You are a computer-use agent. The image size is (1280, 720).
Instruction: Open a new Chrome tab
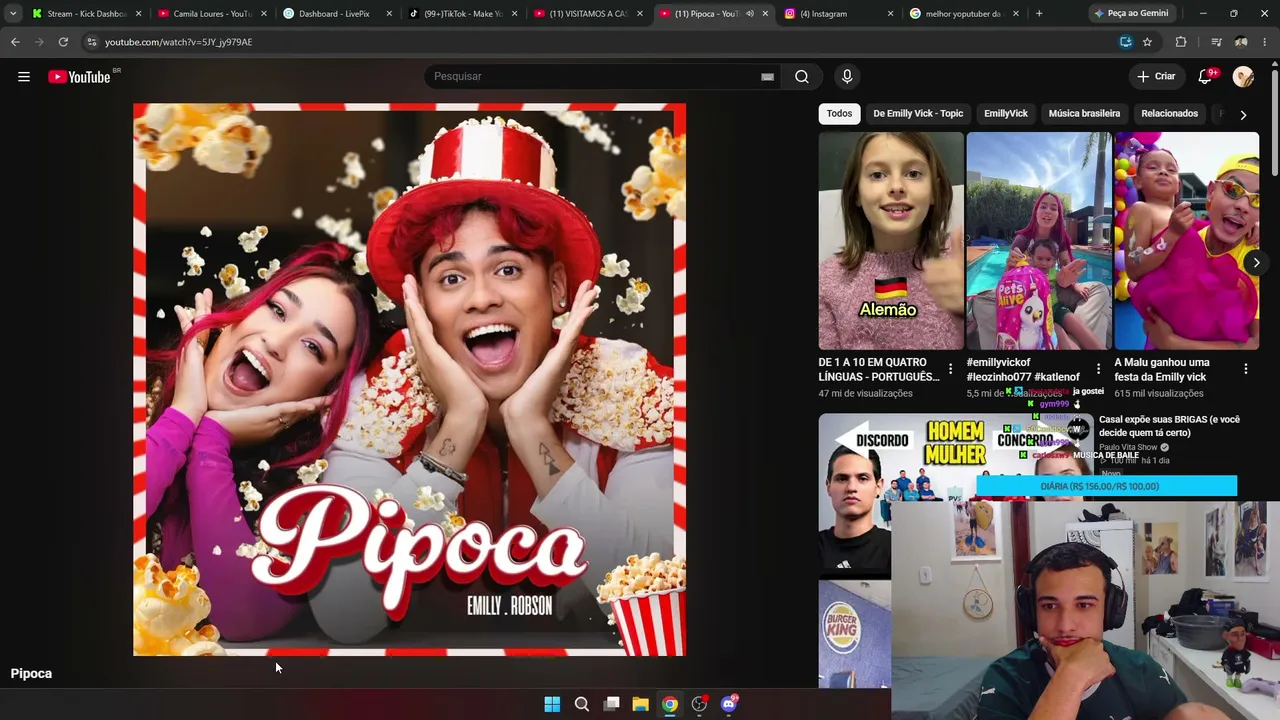tap(1039, 14)
